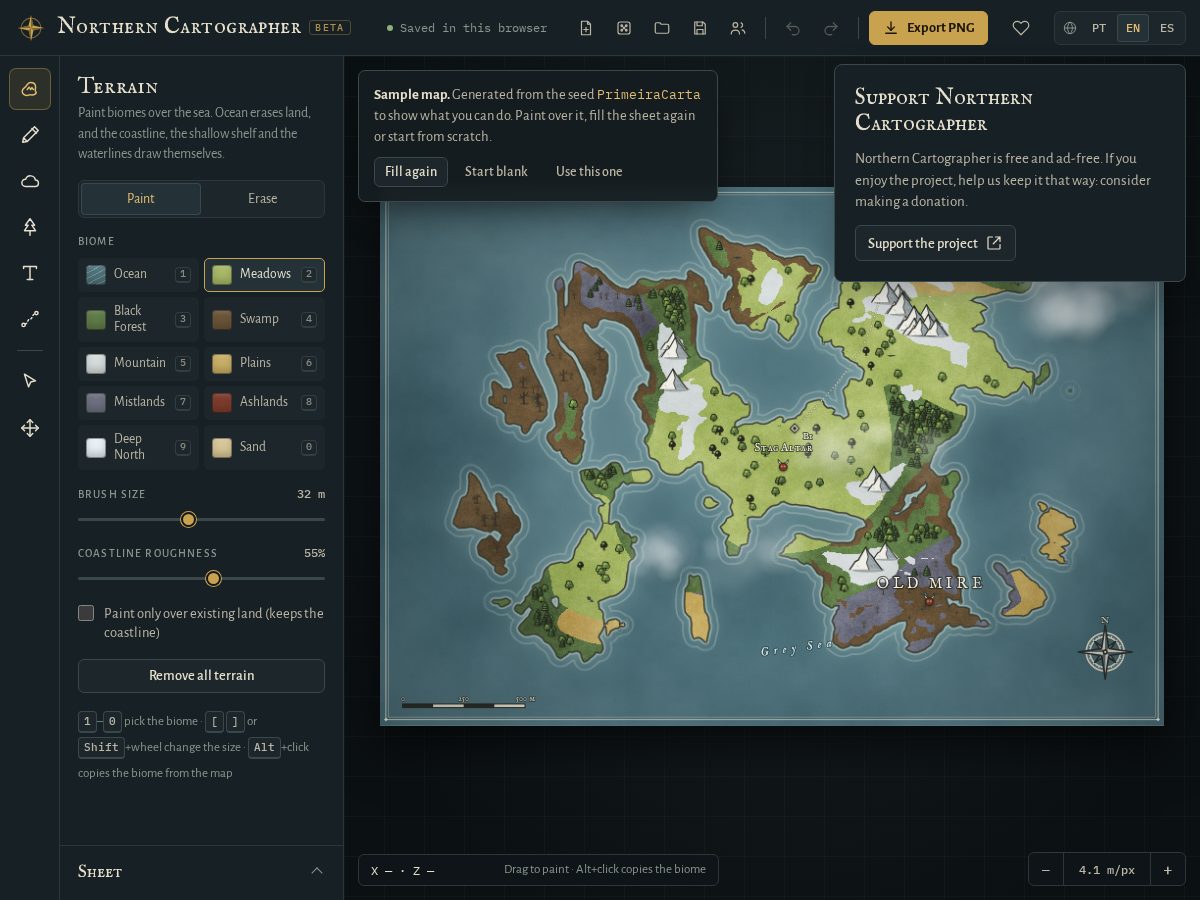Click the Grey Sea map label
This screenshot has height=900, width=1200.
[797, 649]
